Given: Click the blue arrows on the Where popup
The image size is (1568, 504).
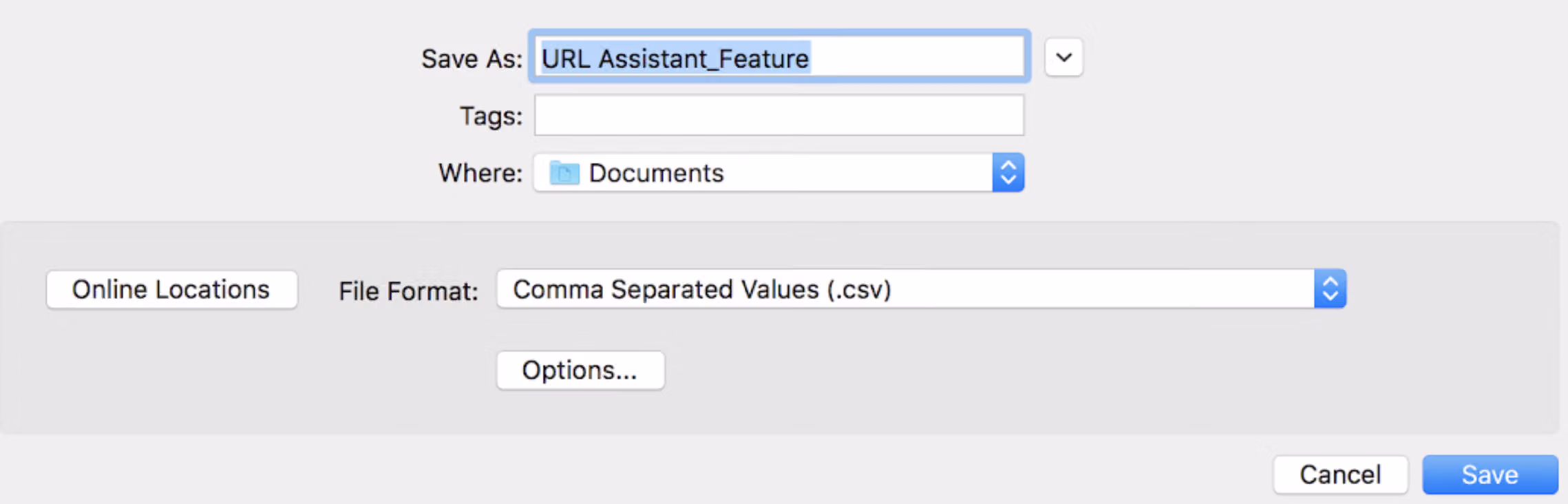Looking at the screenshot, I should [1008, 172].
